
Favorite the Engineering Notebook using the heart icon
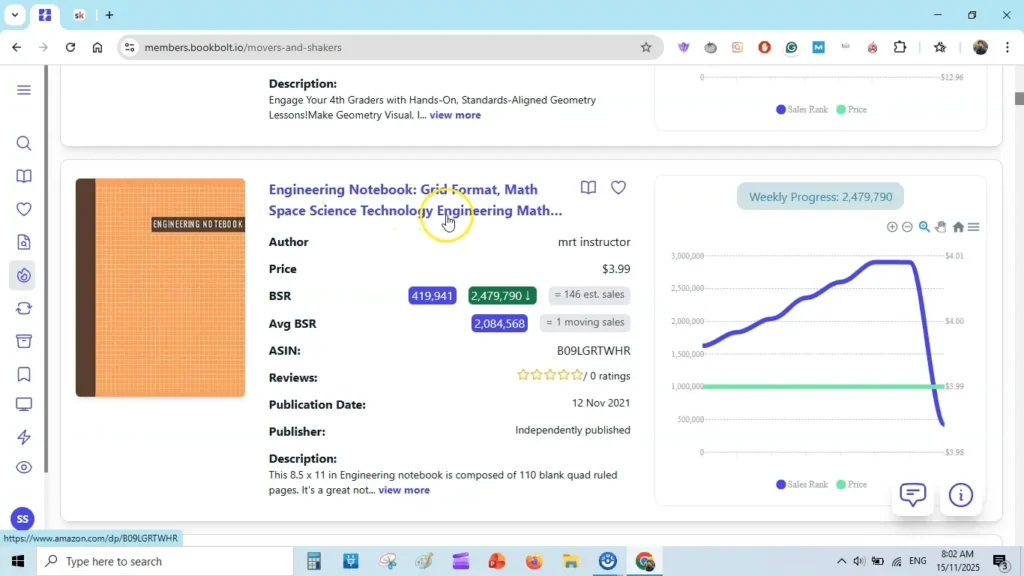[618, 187]
